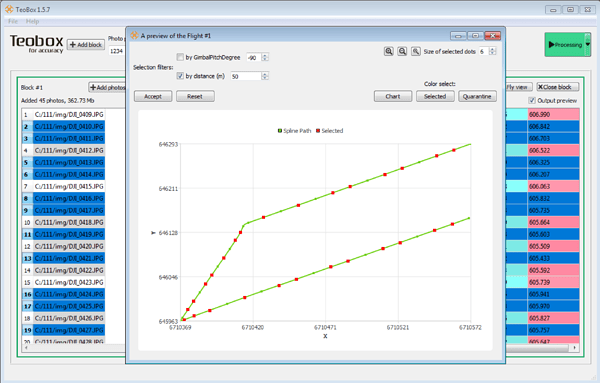Click the 605.827 value cell
600x383 pixels.
(553, 318)
